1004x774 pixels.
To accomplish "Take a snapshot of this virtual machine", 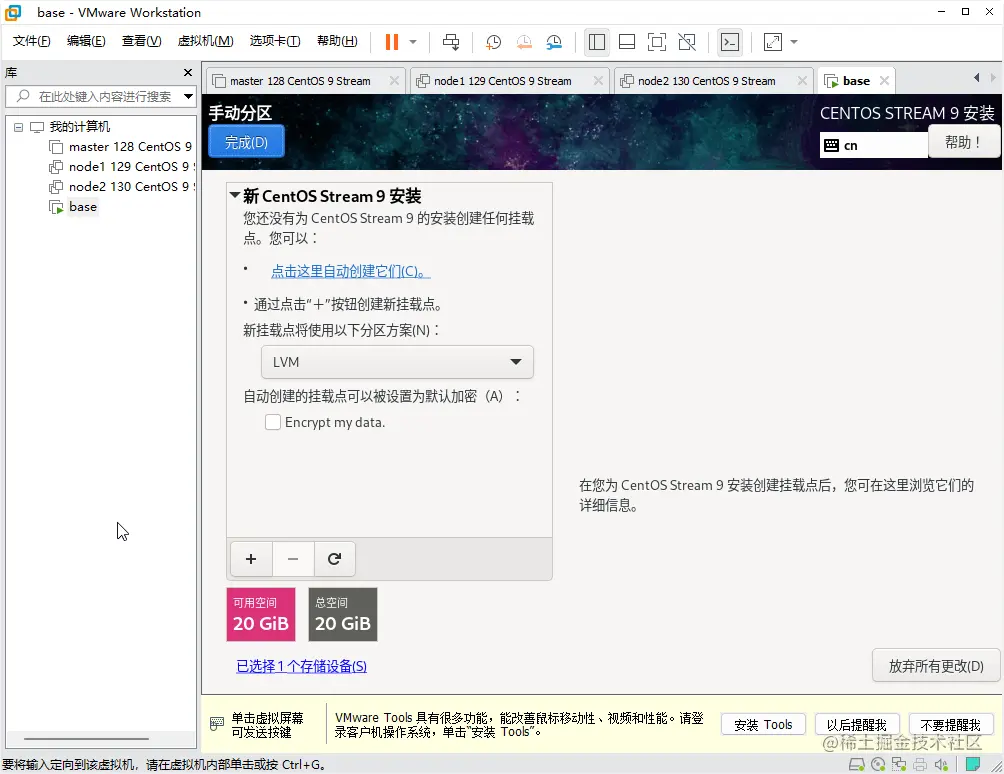I will 493,42.
